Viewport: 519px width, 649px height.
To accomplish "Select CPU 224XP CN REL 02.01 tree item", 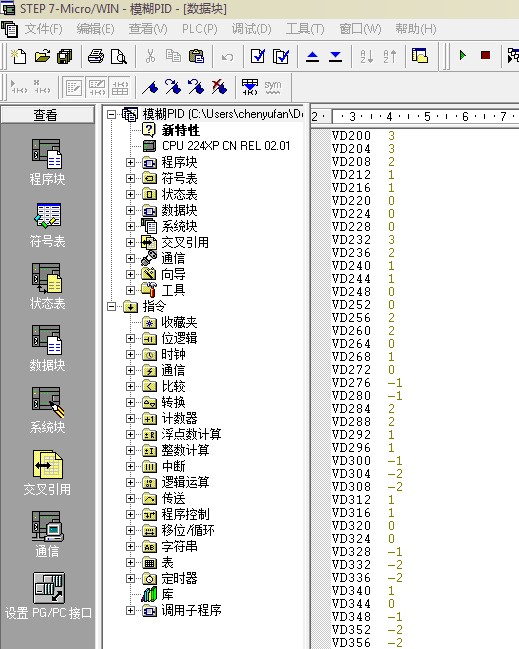I will pos(226,146).
